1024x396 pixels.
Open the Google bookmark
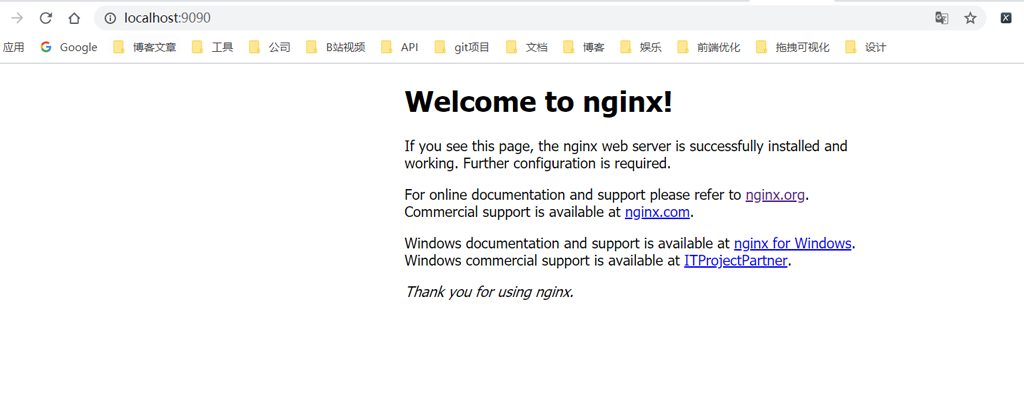click(x=69, y=47)
